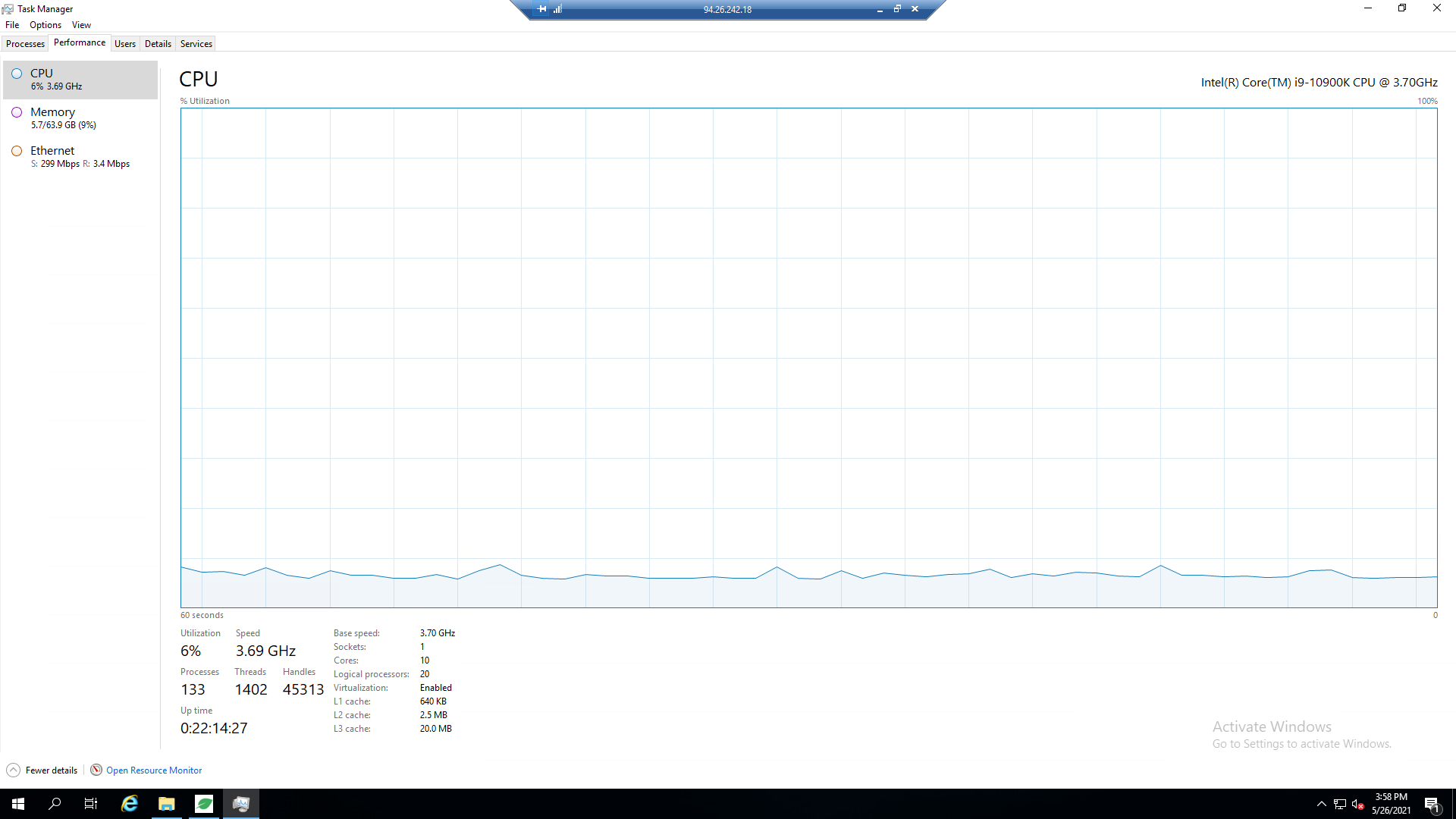Click the connection signal strength icon
1456x819 pixels.
[x=557, y=9]
